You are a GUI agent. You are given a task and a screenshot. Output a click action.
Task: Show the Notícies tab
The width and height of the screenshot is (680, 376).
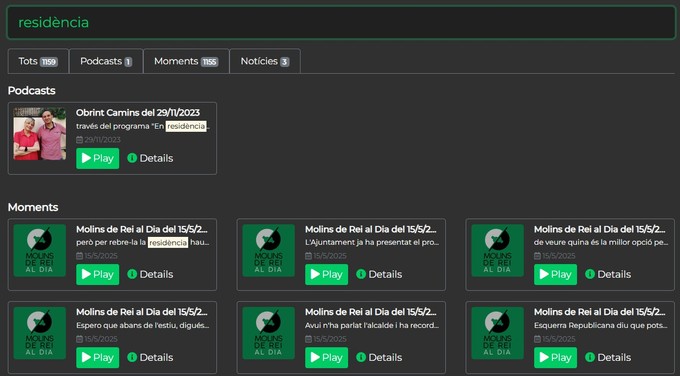[x=265, y=61]
